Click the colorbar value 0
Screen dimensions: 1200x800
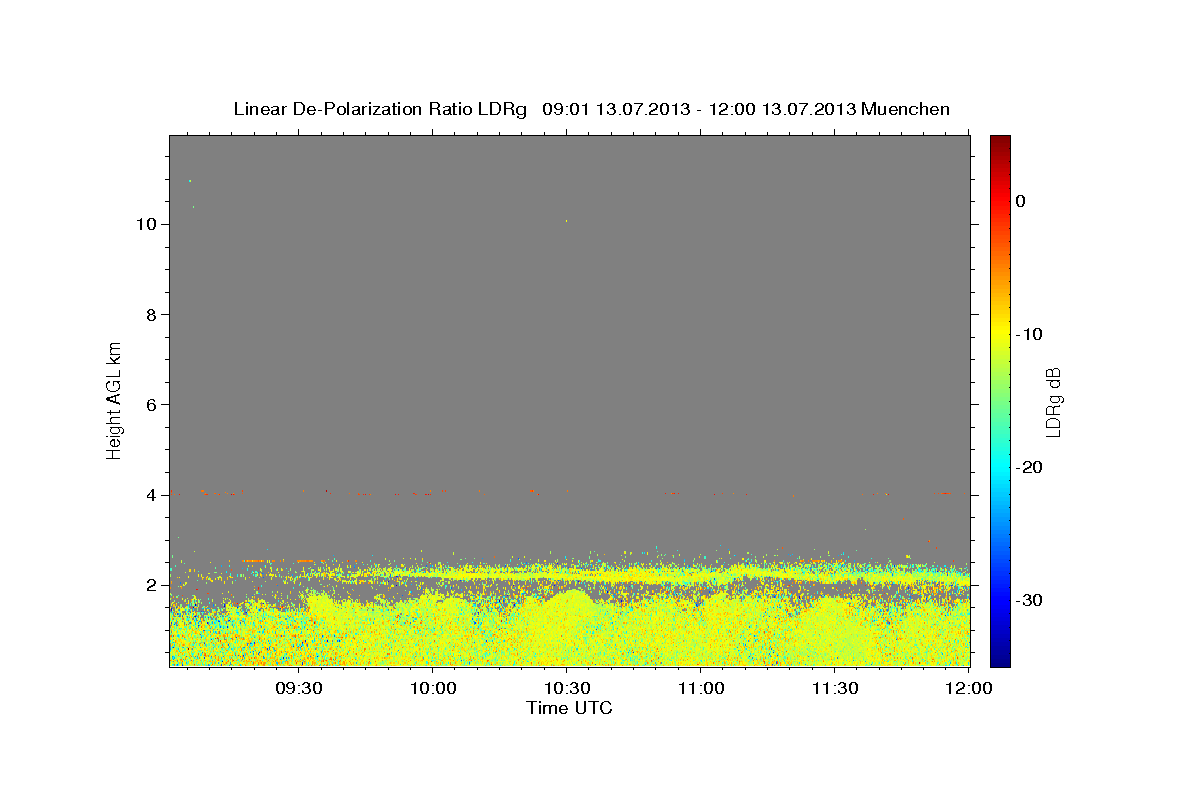[x=1020, y=201]
